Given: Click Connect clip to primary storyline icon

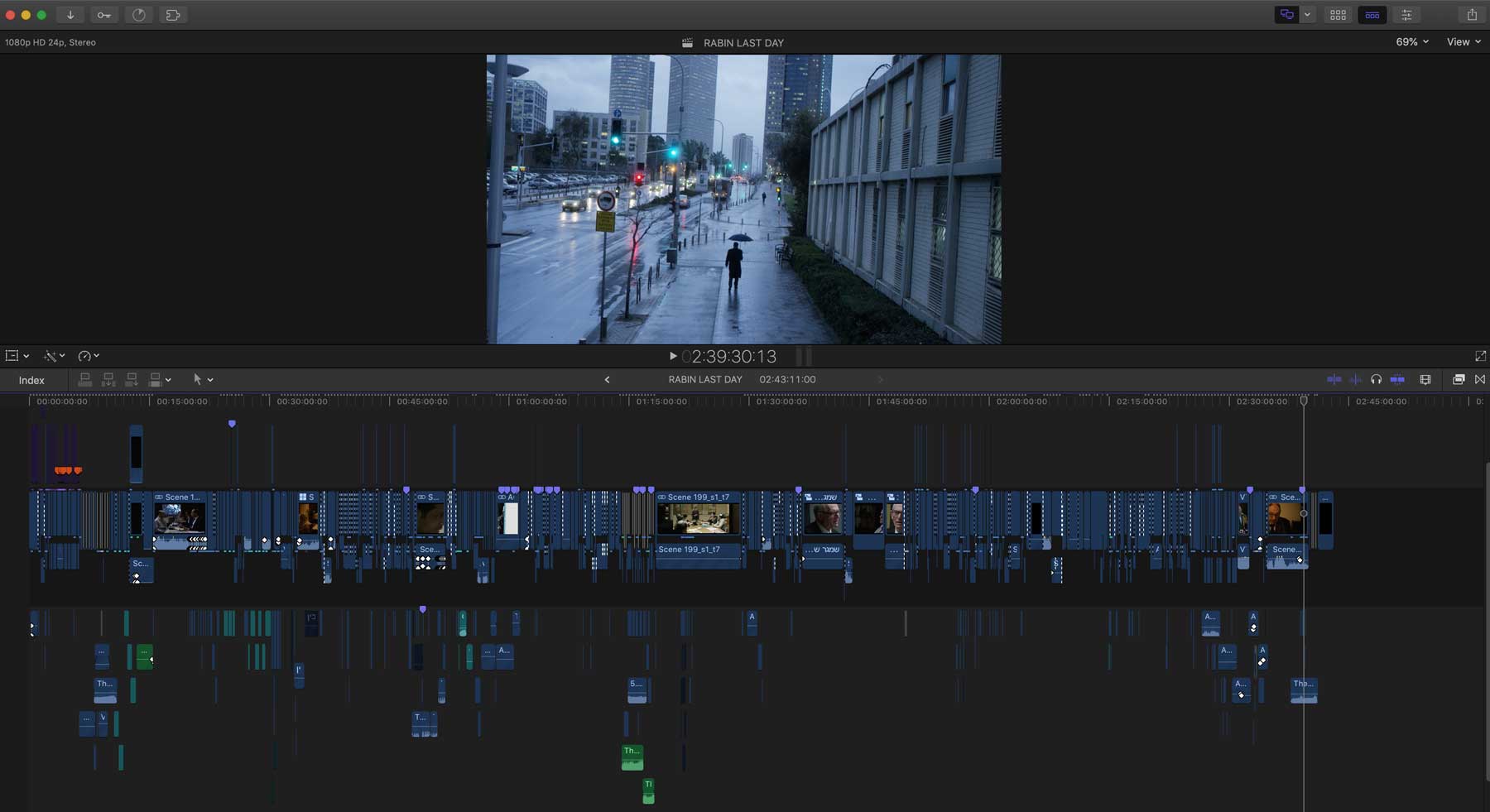Looking at the screenshot, I should [84, 380].
